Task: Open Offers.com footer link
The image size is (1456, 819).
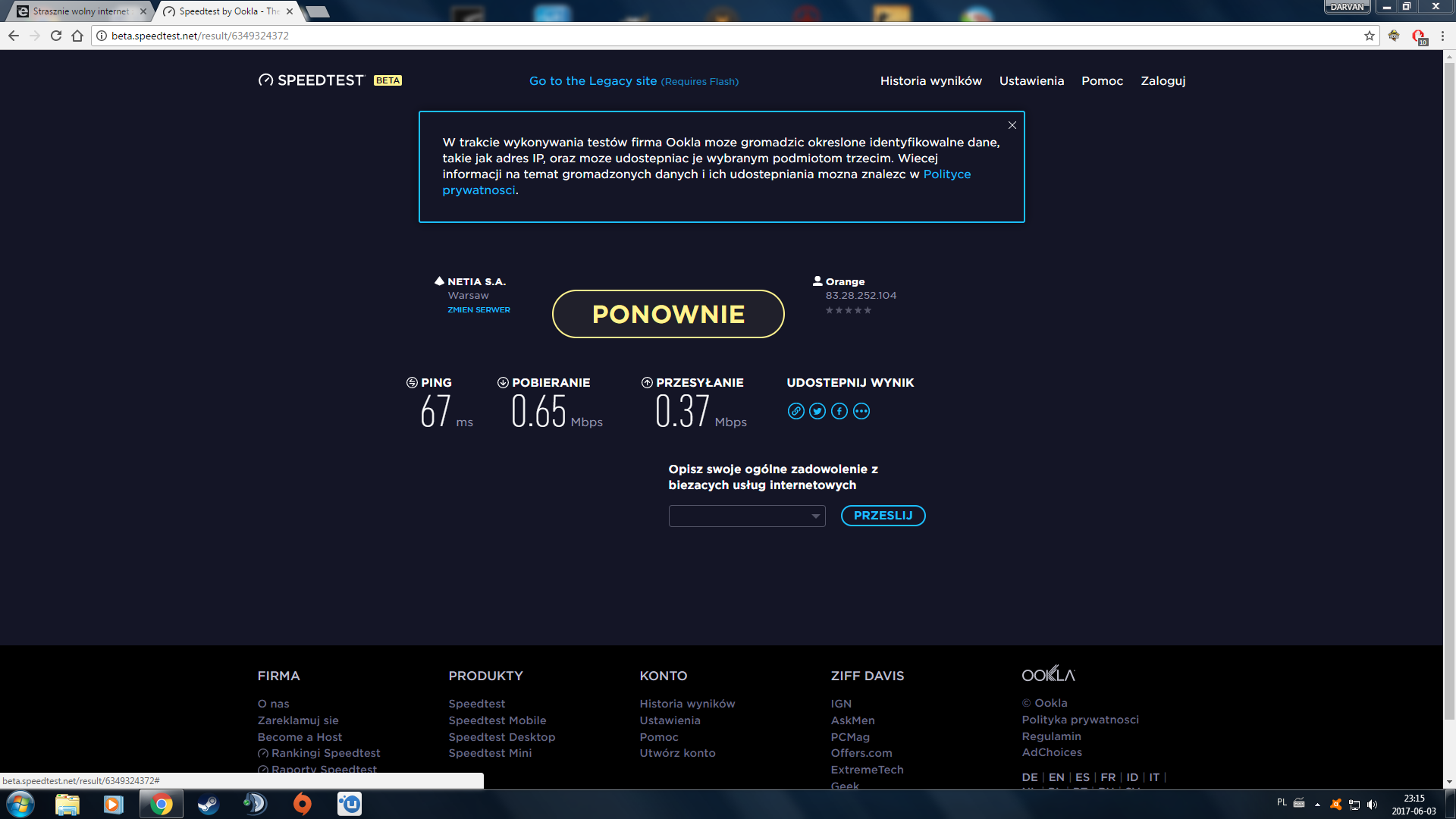Action: (861, 753)
